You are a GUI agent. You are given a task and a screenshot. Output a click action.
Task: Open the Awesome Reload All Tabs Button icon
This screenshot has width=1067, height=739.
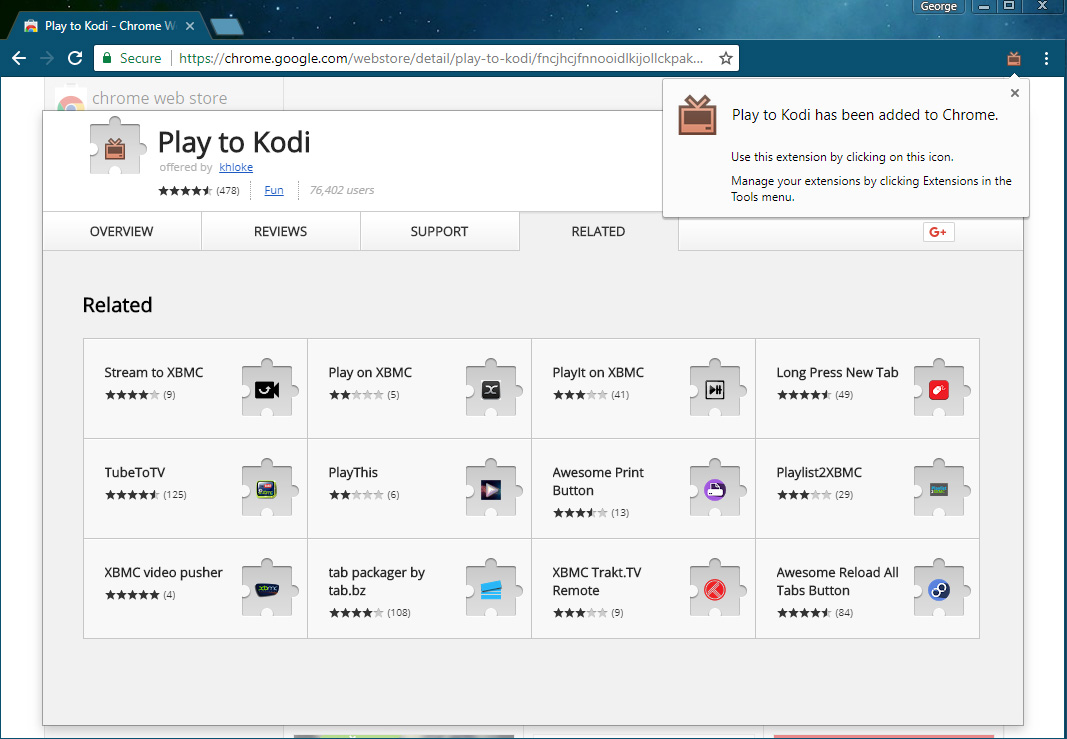click(939, 587)
